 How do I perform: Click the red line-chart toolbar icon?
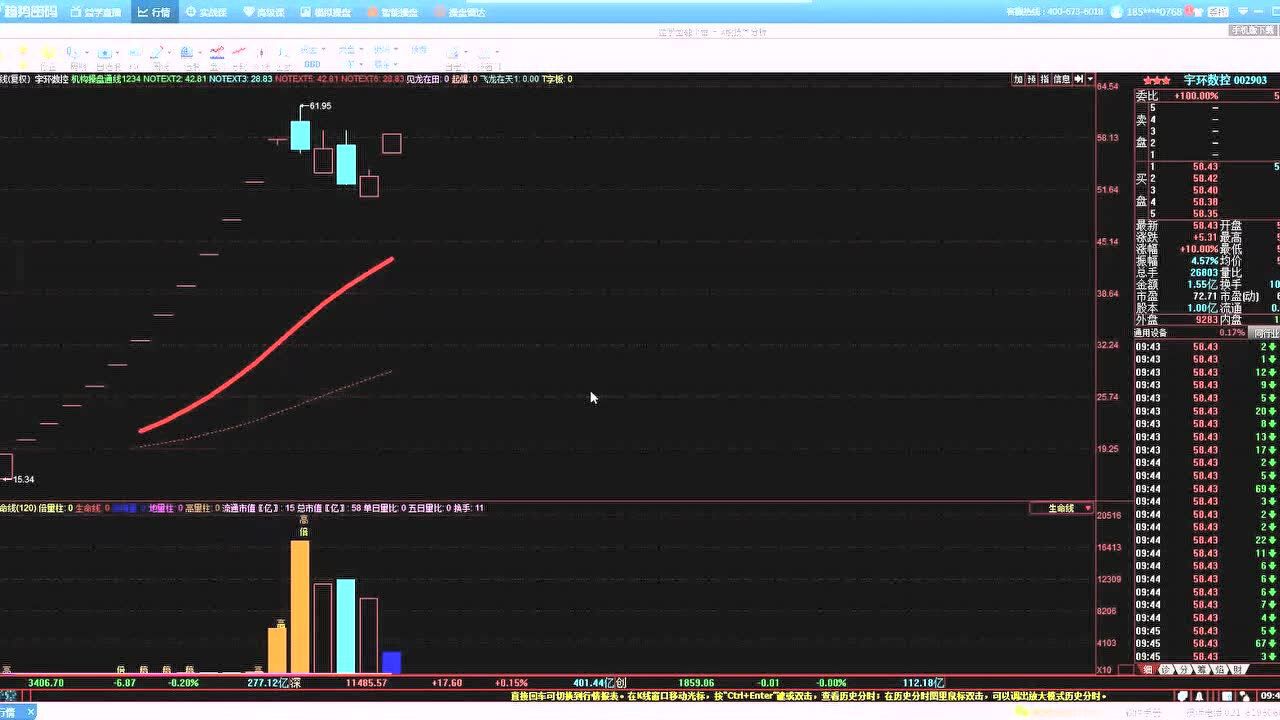click(x=239, y=50)
